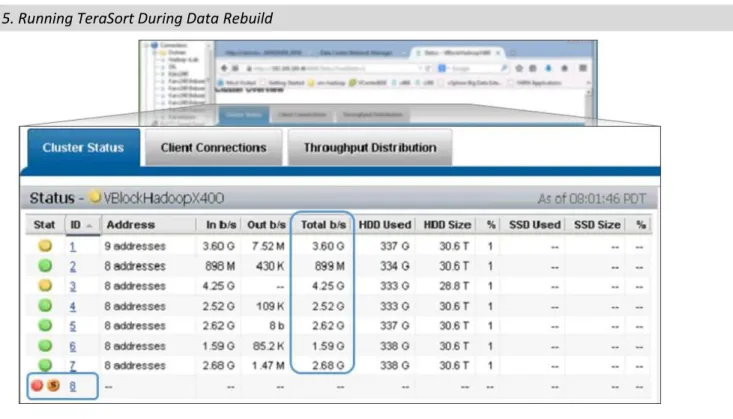Open the Throughput Distribution tab
Viewport: 733px width, 419px height.
[370, 147]
